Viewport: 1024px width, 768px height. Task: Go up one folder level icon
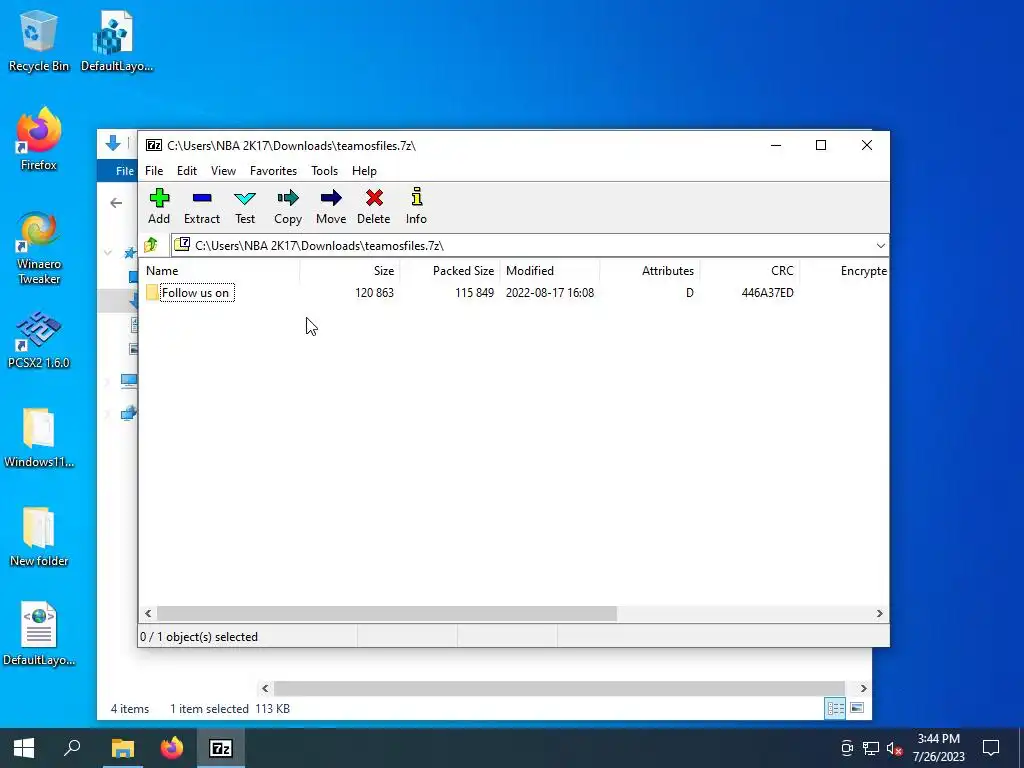pos(152,246)
